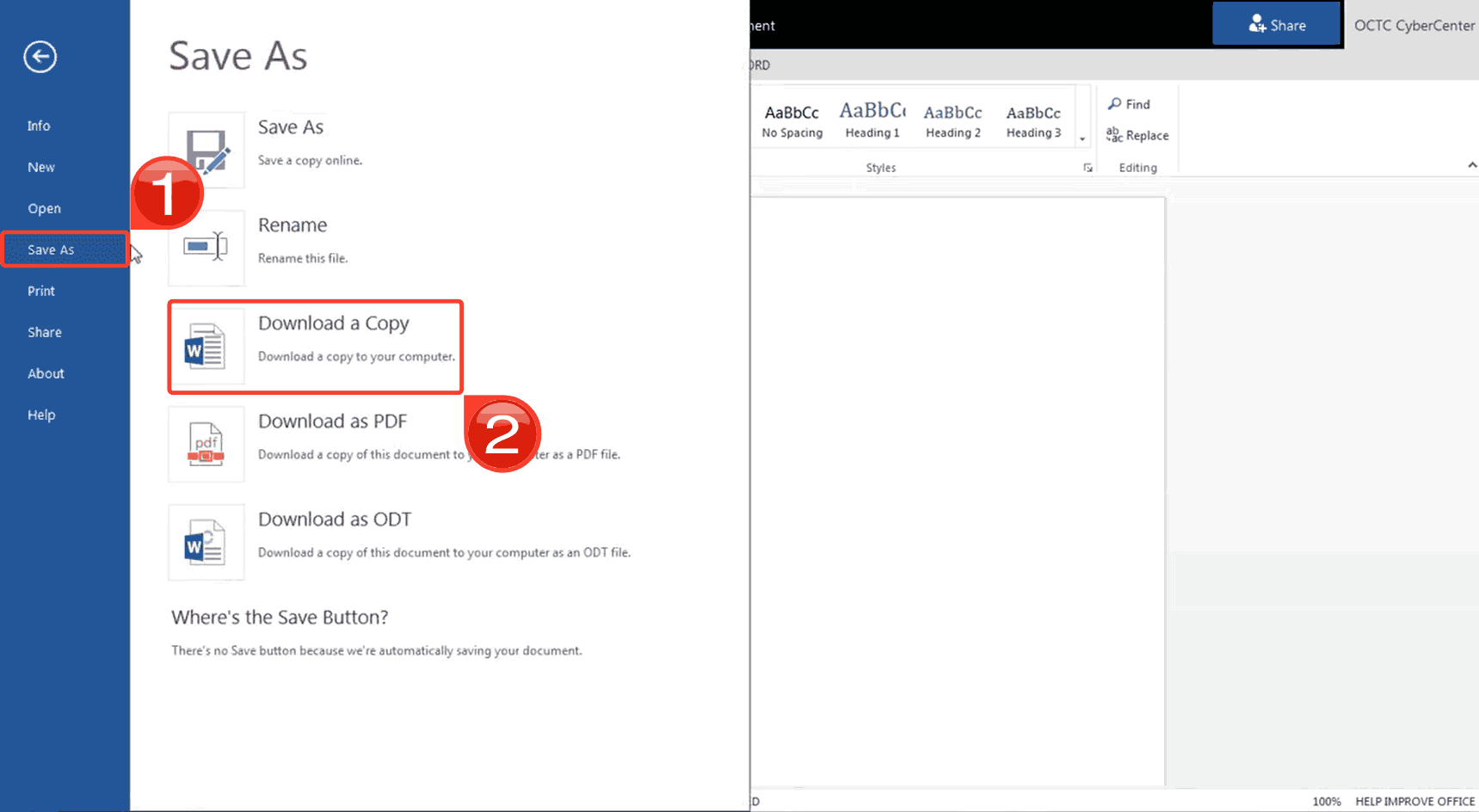This screenshot has height=812, width=1479.
Task: Click the ODT file description text
Action: click(444, 552)
